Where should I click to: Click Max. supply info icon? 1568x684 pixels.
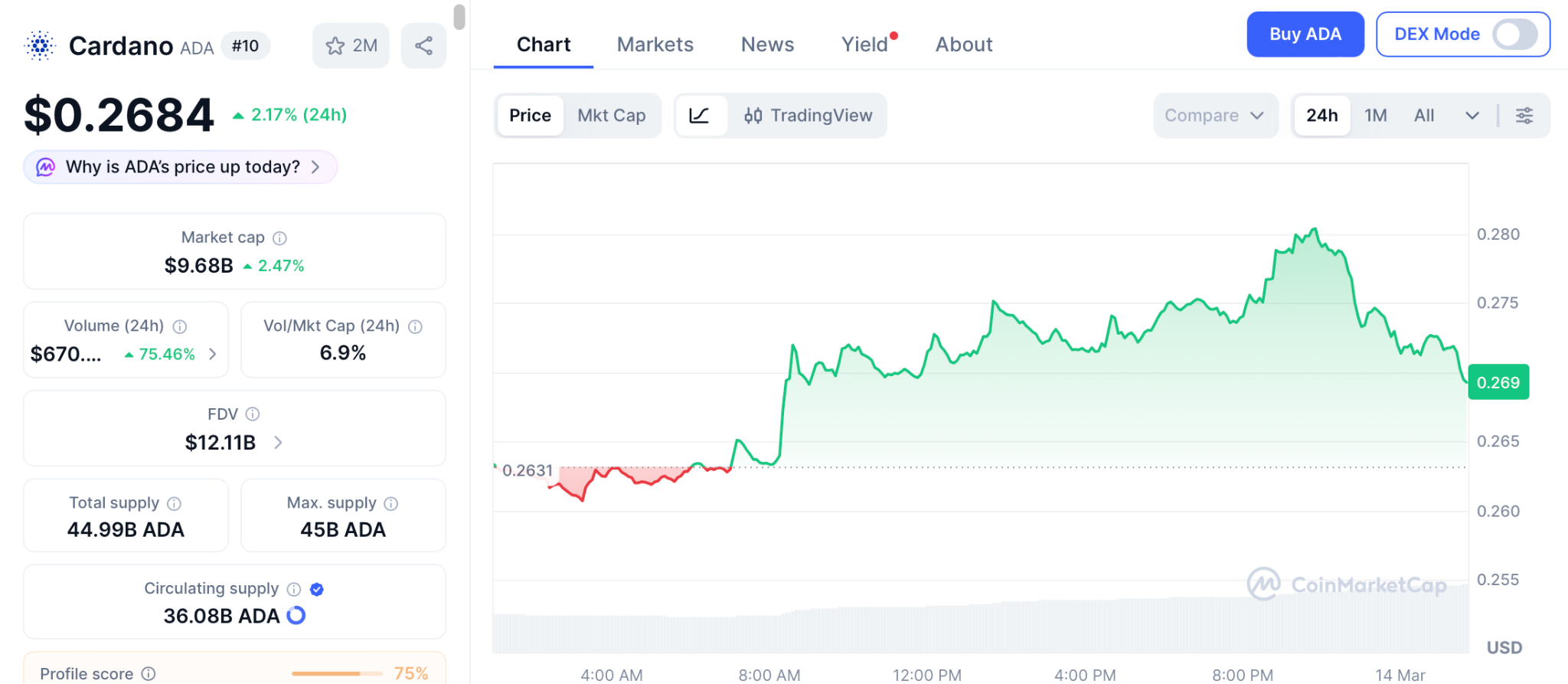point(391,503)
